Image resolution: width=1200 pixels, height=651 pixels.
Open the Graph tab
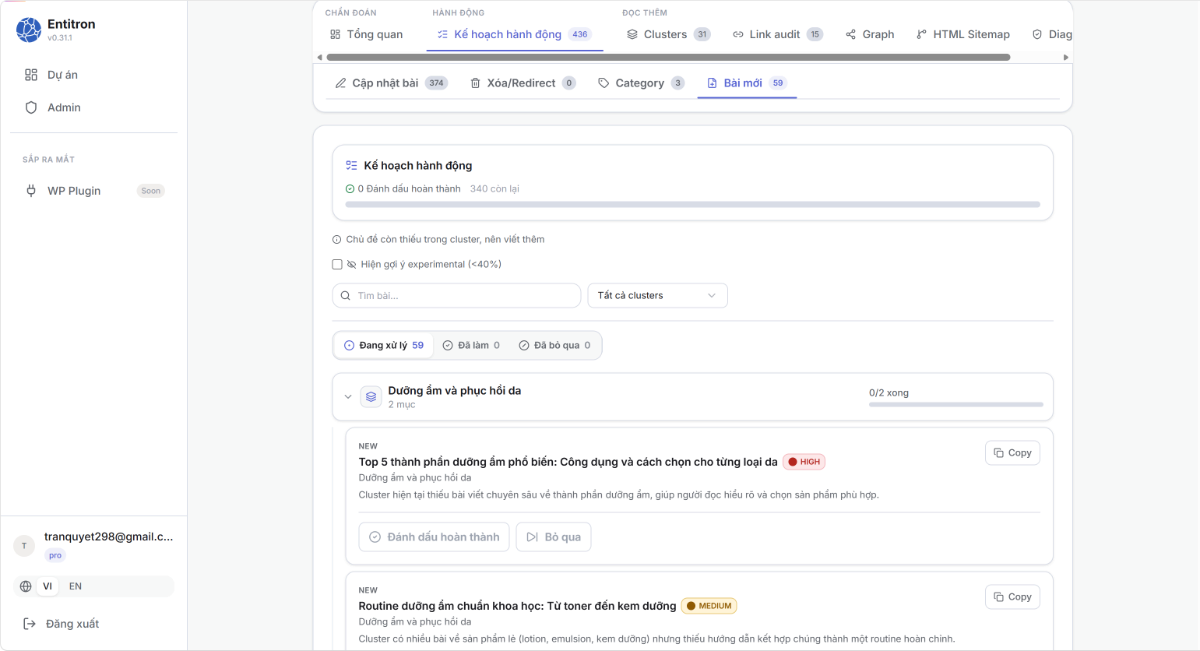pyautogui.click(x=870, y=34)
